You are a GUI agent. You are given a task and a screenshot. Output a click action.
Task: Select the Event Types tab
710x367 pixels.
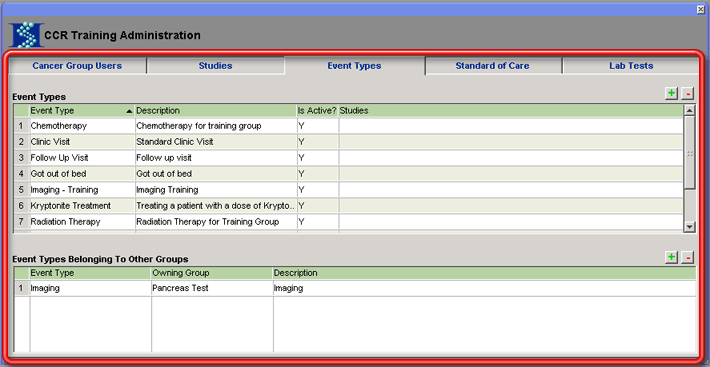[x=354, y=66]
